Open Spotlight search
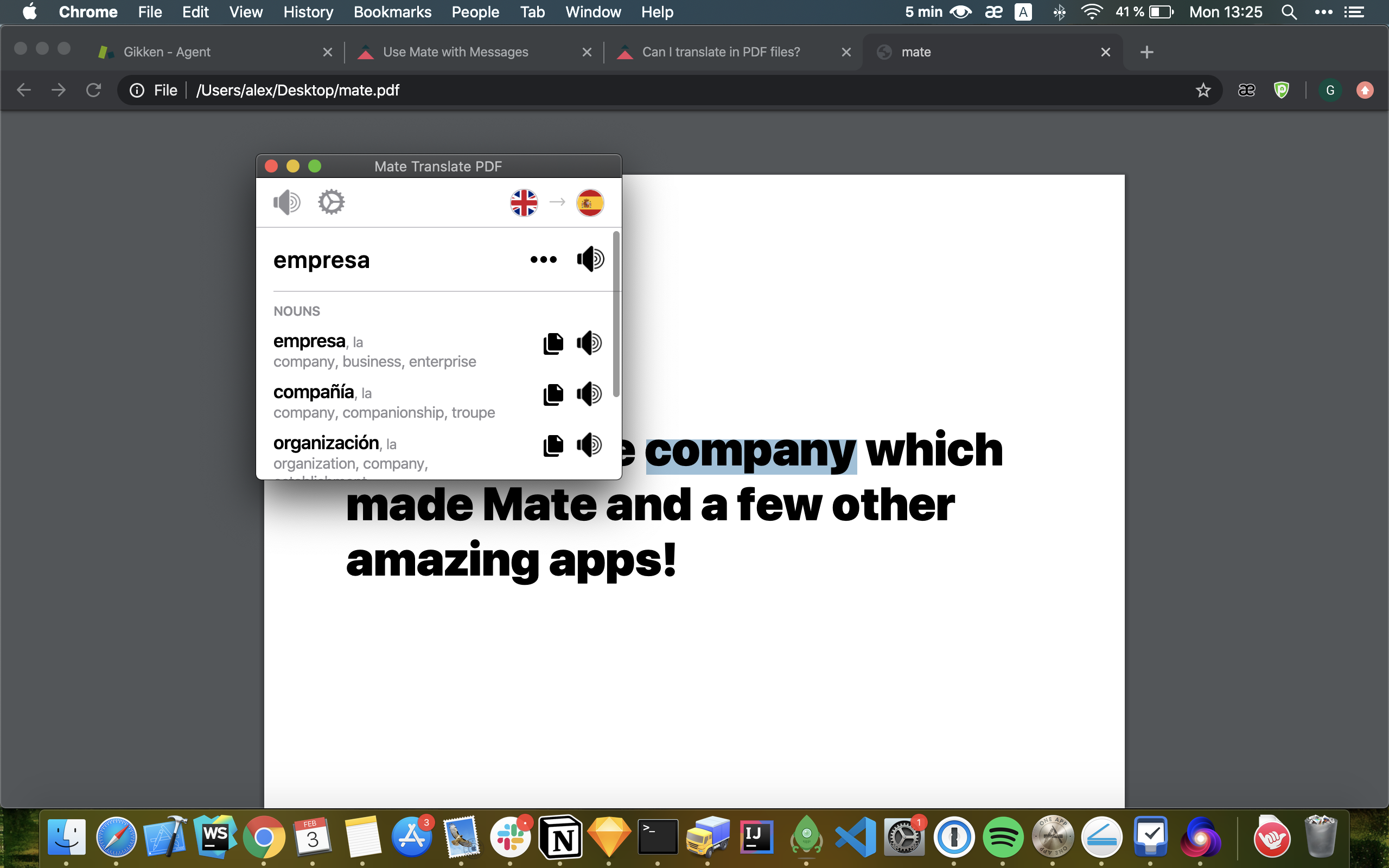Image resolution: width=1389 pixels, height=868 pixels. click(x=1289, y=12)
